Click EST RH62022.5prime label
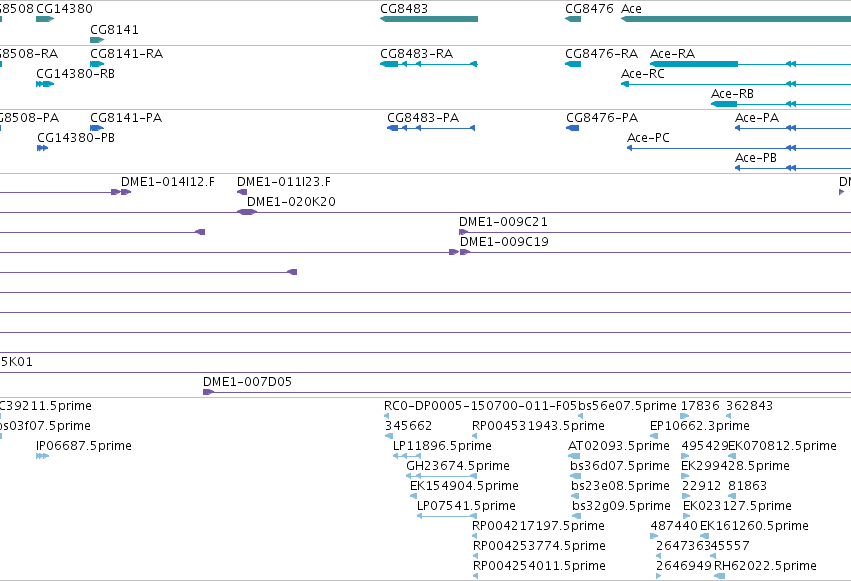Viewport: 851px width, 581px height. (765, 566)
